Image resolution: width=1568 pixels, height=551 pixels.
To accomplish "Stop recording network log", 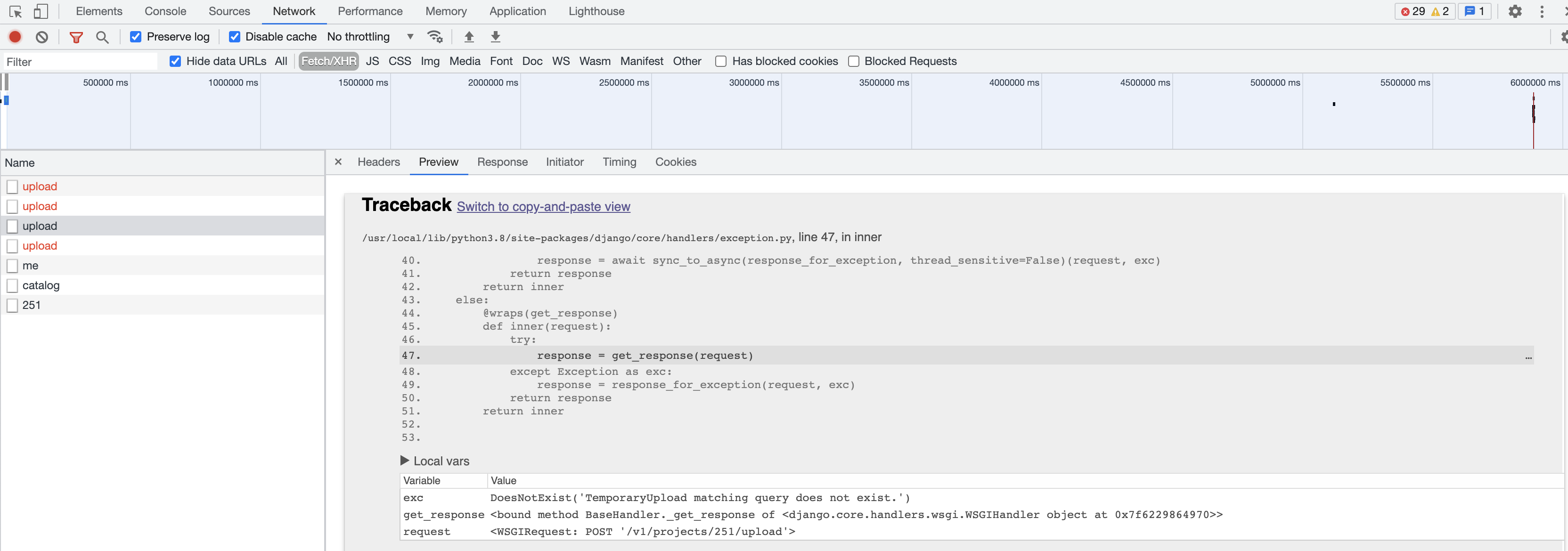I will (15, 36).
